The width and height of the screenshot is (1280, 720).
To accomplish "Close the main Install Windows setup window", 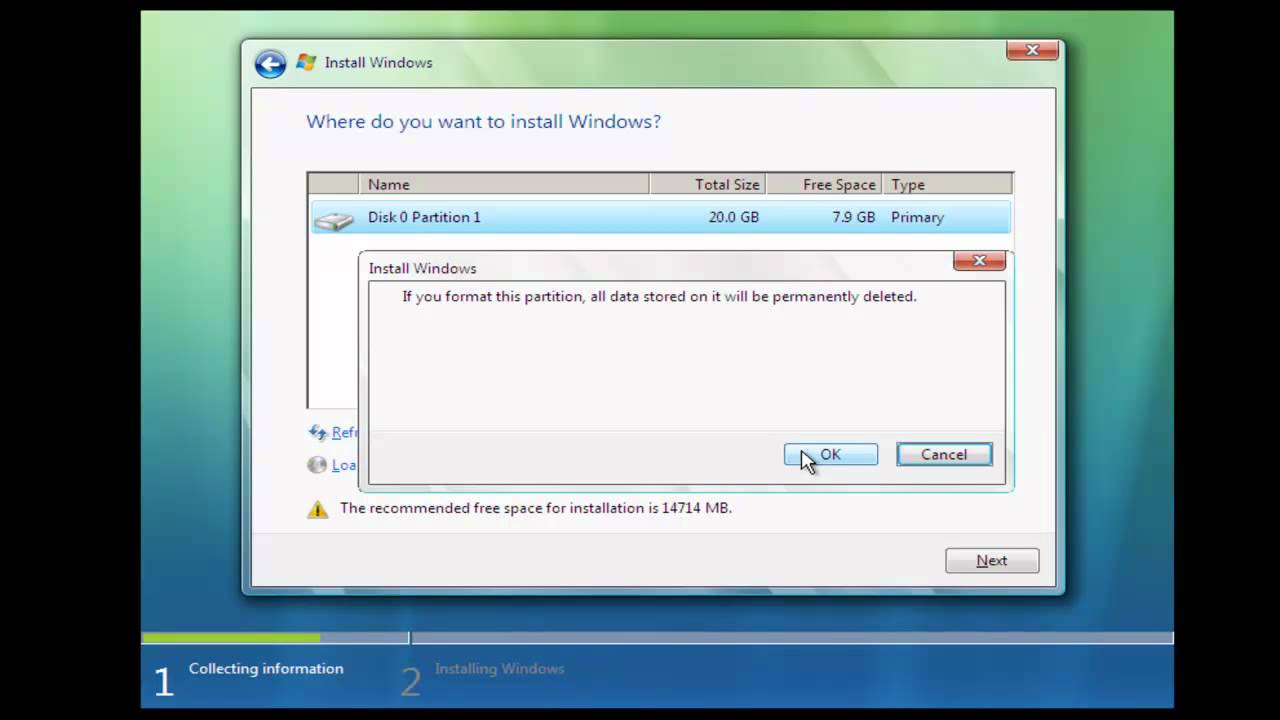I will [x=1032, y=50].
